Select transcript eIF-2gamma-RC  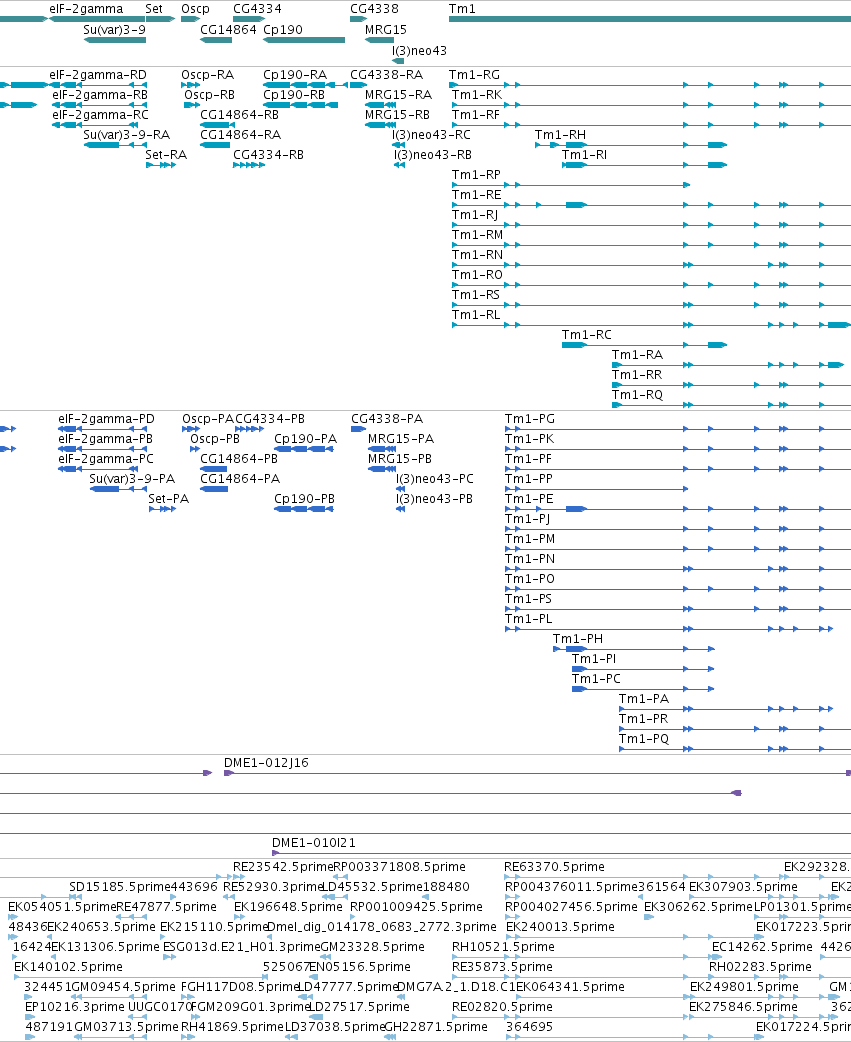[100, 115]
